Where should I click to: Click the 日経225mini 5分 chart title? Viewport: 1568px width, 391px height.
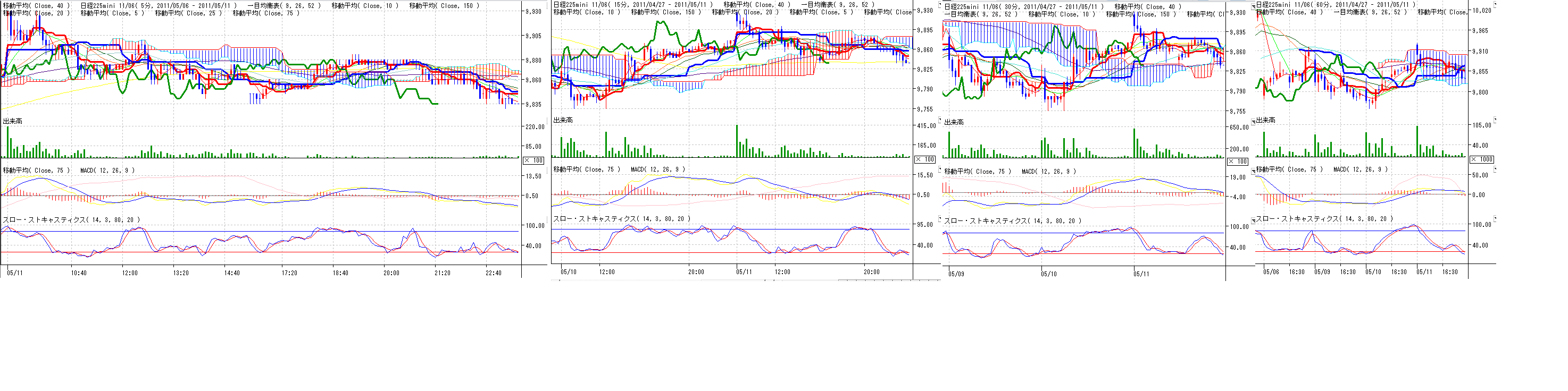coord(159,5)
